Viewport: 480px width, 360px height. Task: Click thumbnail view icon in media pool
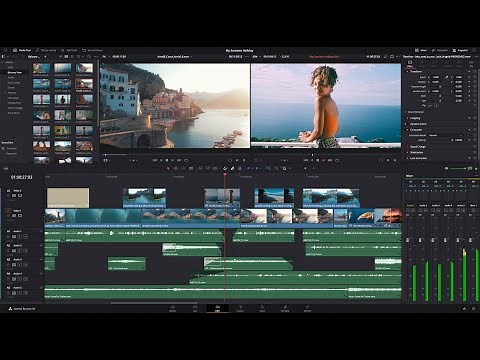(x=66, y=57)
